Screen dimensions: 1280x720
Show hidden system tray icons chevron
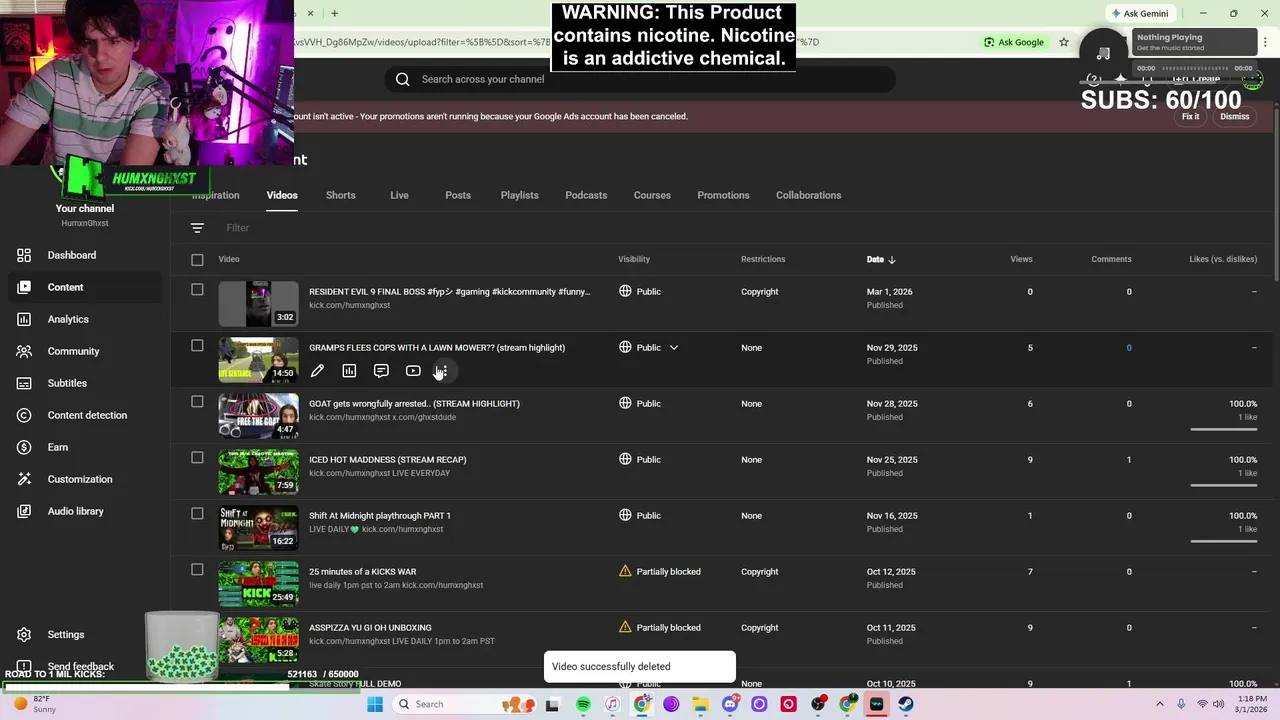(1160, 704)
